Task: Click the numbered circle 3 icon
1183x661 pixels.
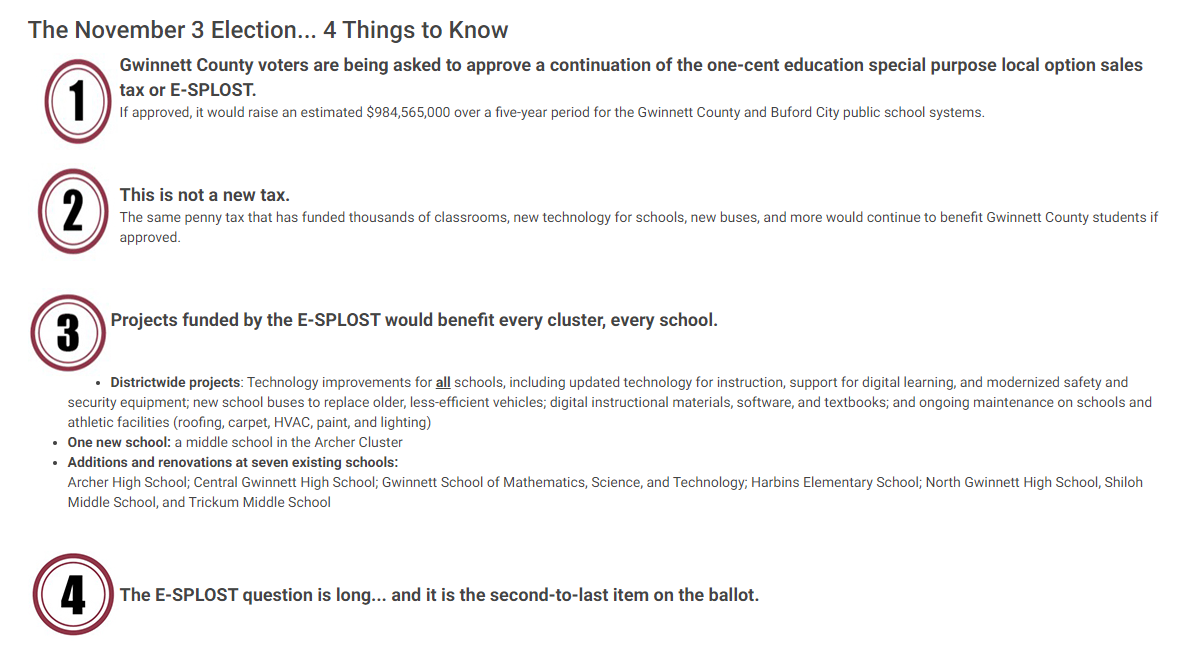Action: (x=68, y=332)
